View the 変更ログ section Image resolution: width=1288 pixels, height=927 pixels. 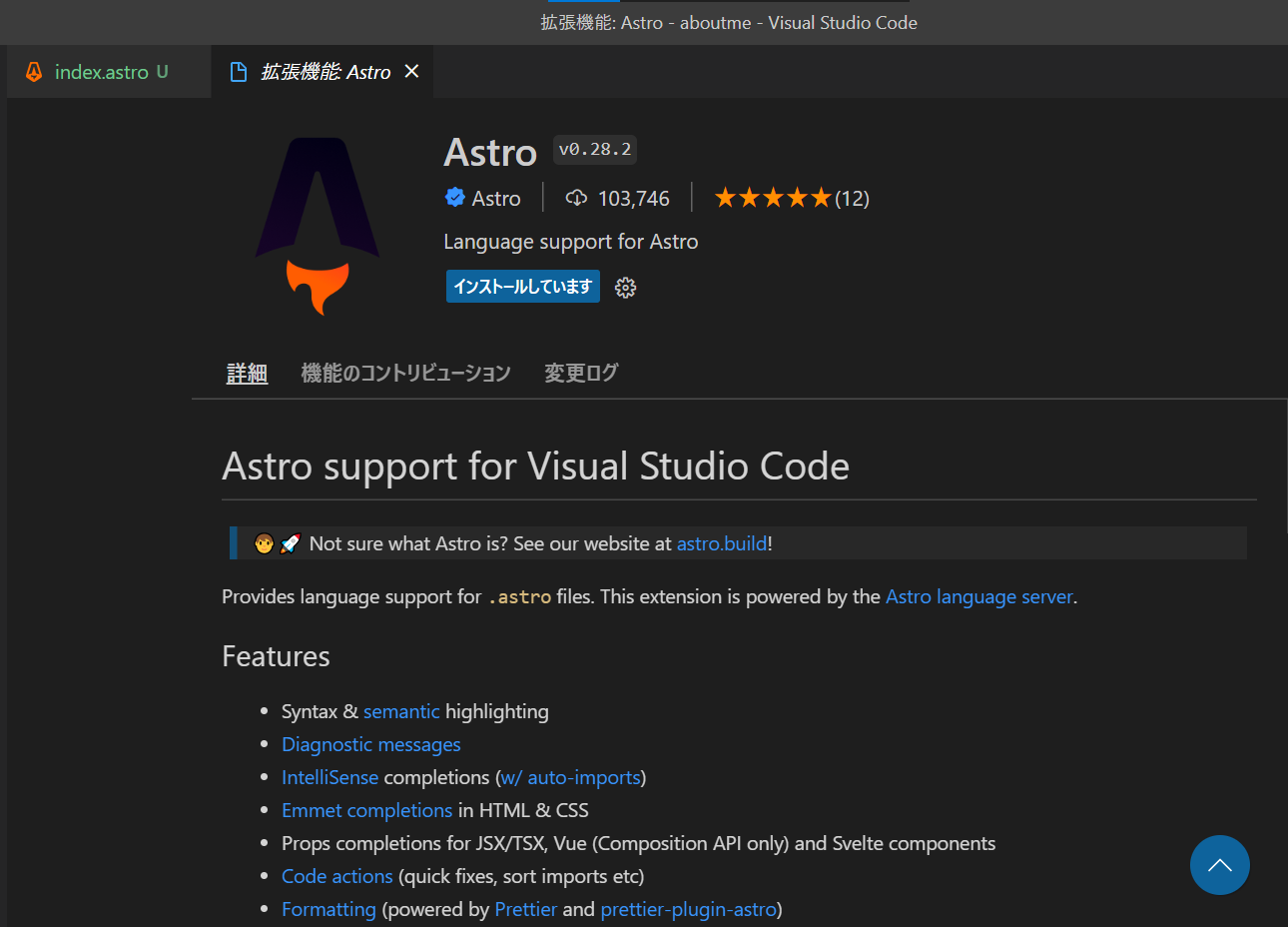[x=581, y=372]
